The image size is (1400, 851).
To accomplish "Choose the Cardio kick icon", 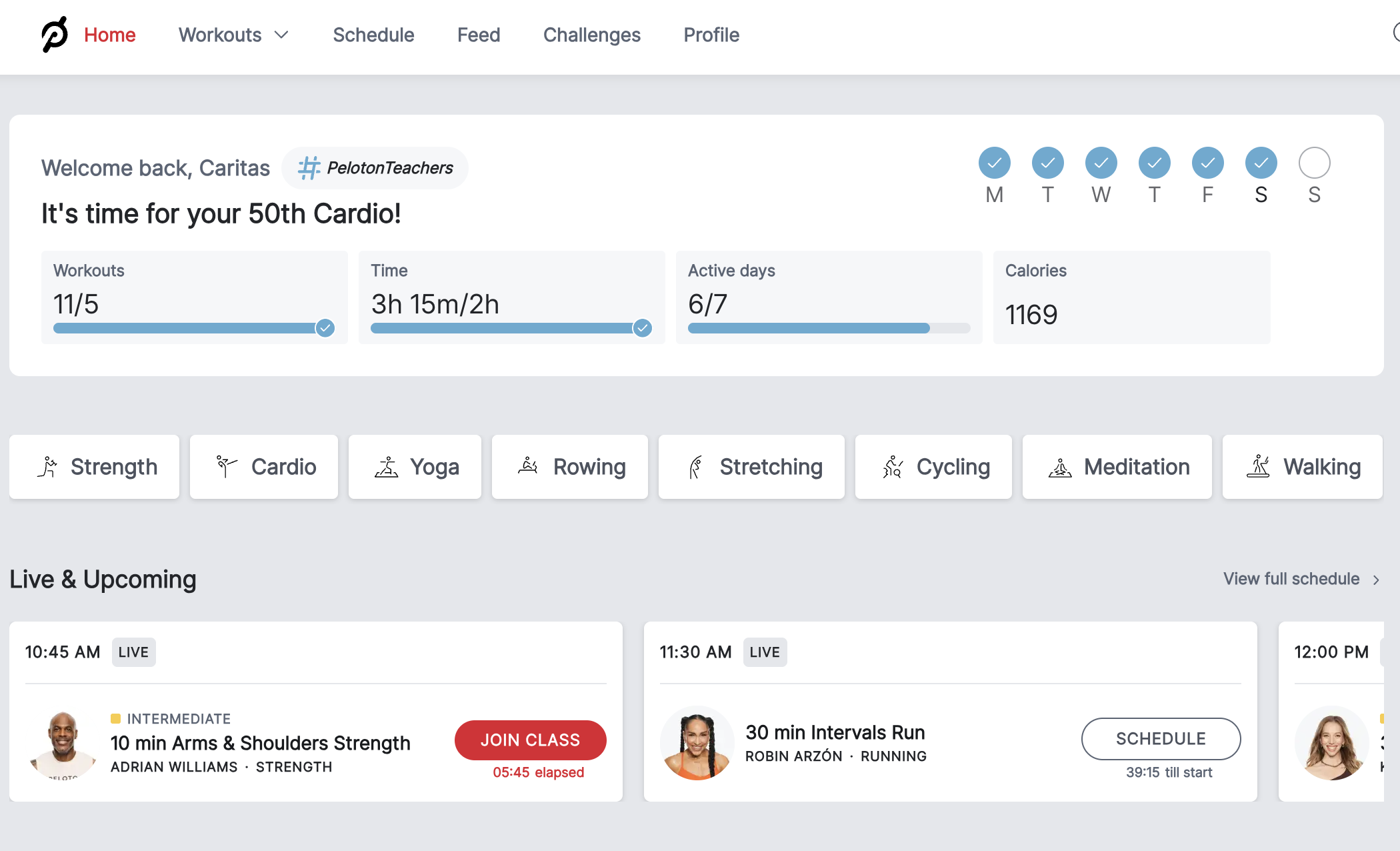I will tap(227, 467).
